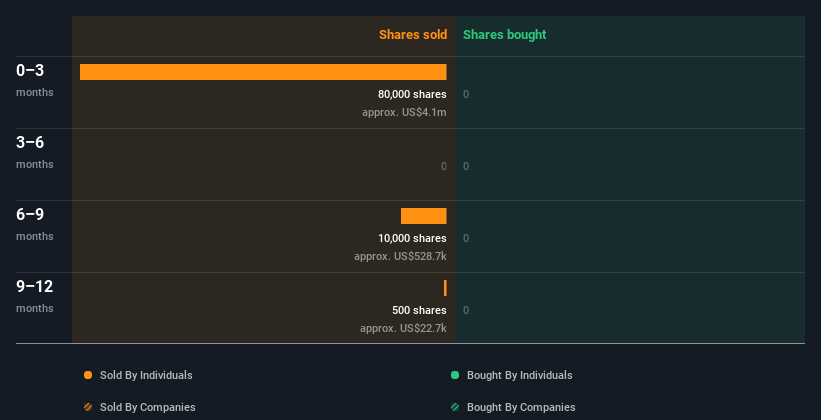The width and height of the screenshot is (821, 420).
Task: Select the 6–9 months orange bar
Action: tap(424, 216)
